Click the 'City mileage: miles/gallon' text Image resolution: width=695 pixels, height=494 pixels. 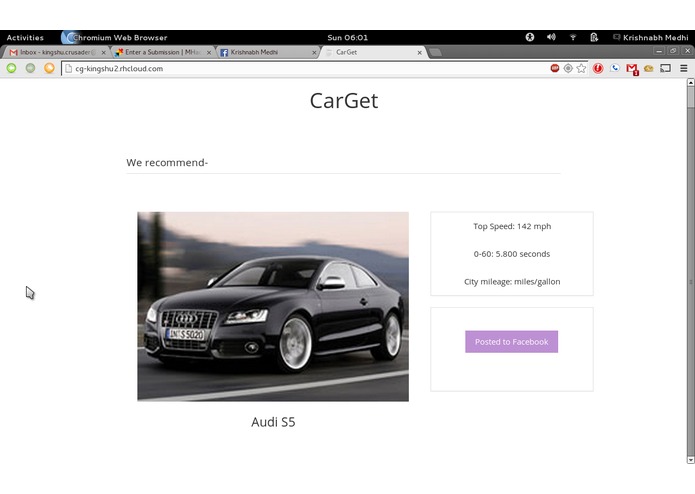tap(512, 281)
